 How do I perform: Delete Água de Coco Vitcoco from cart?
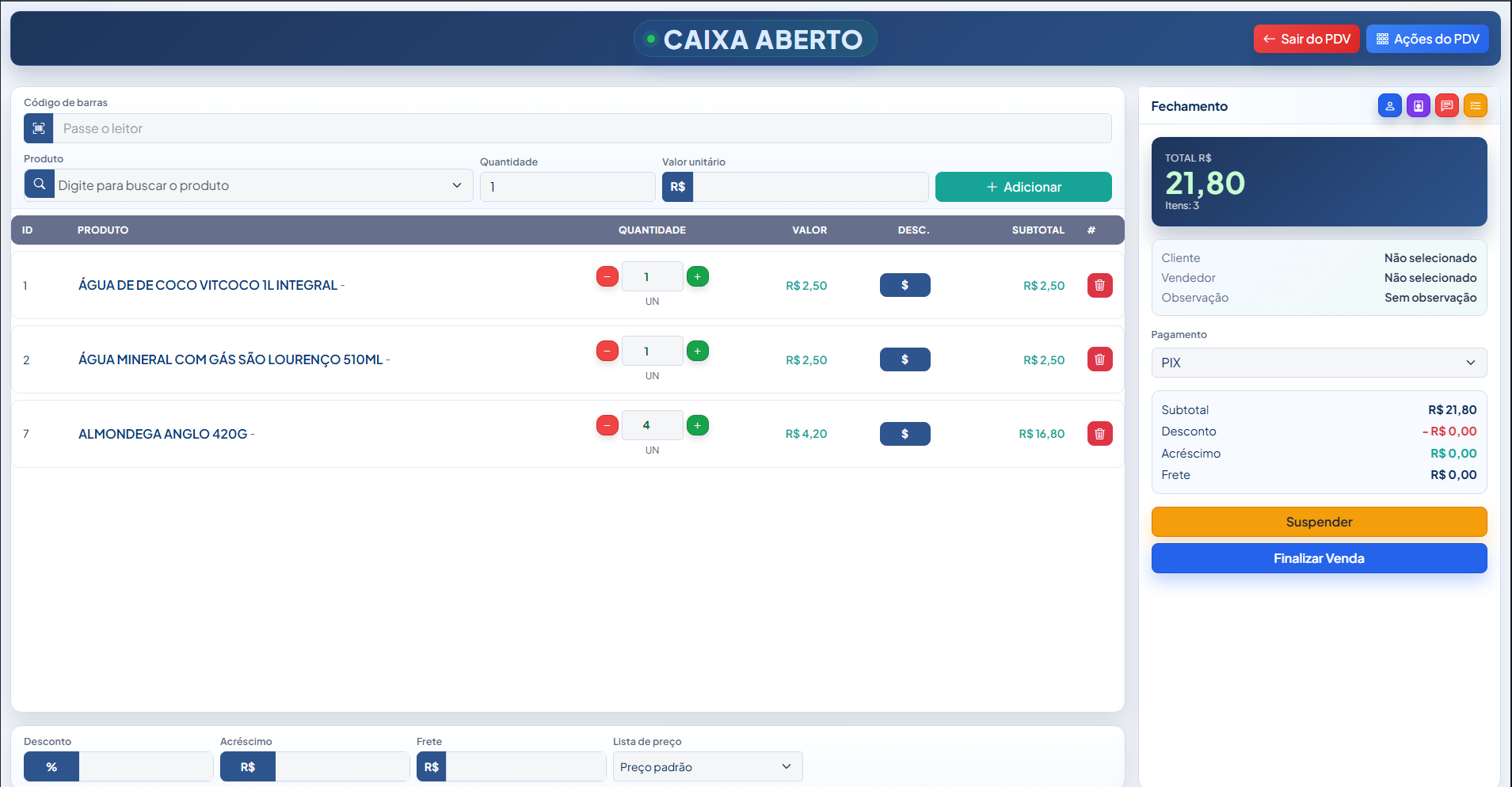tap(1099, 285)
